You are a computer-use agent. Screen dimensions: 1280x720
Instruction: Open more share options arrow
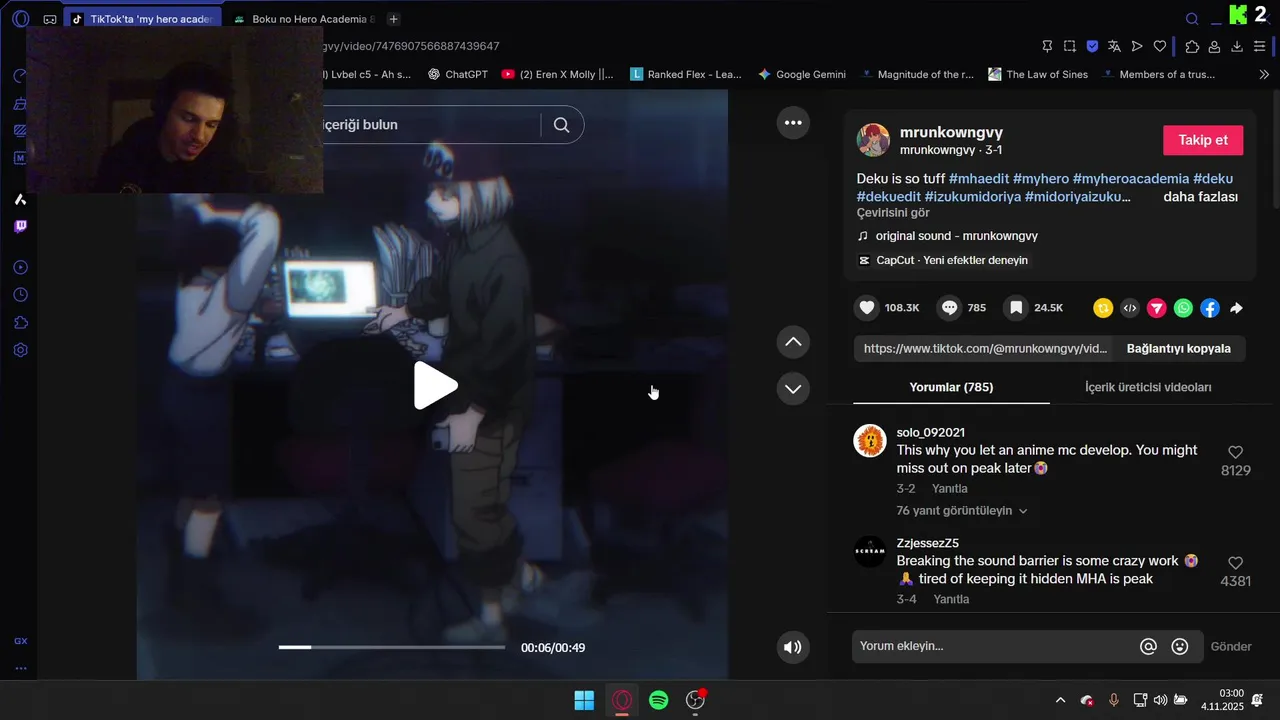pos(1236,308)
